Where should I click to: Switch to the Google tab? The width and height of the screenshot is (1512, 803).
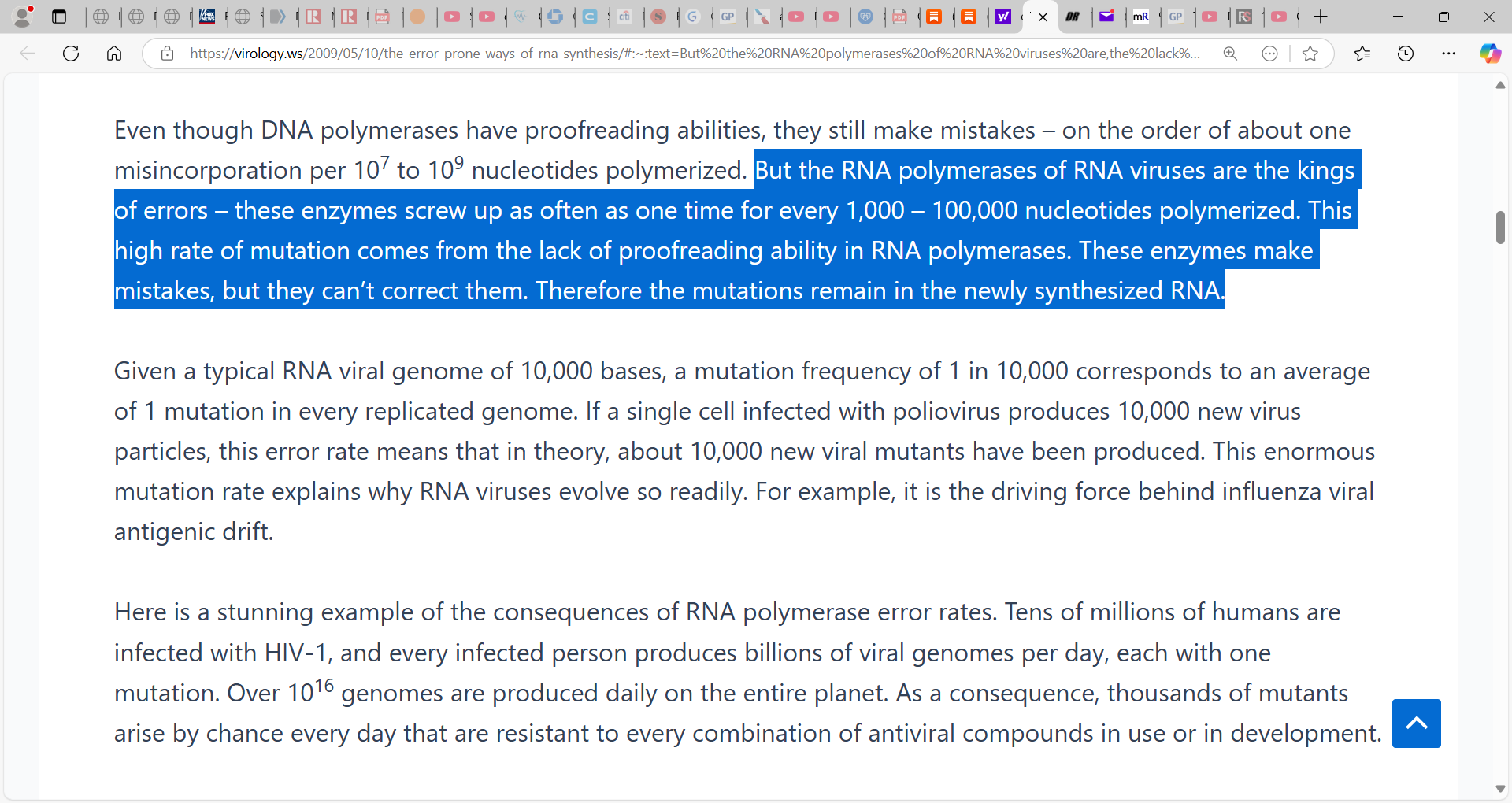pos(693,17)
